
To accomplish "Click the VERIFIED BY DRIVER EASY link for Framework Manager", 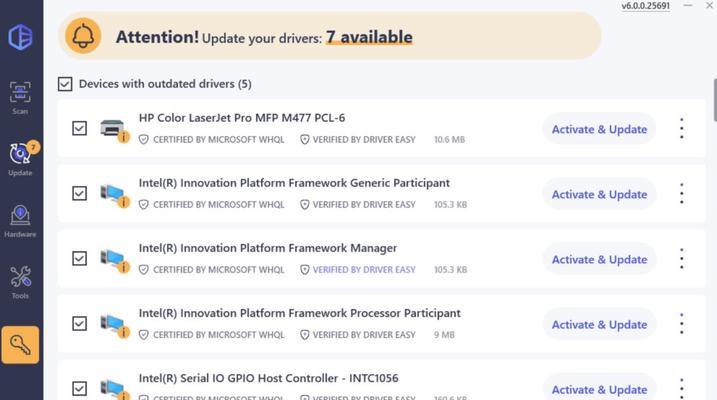I will [364, 270].
